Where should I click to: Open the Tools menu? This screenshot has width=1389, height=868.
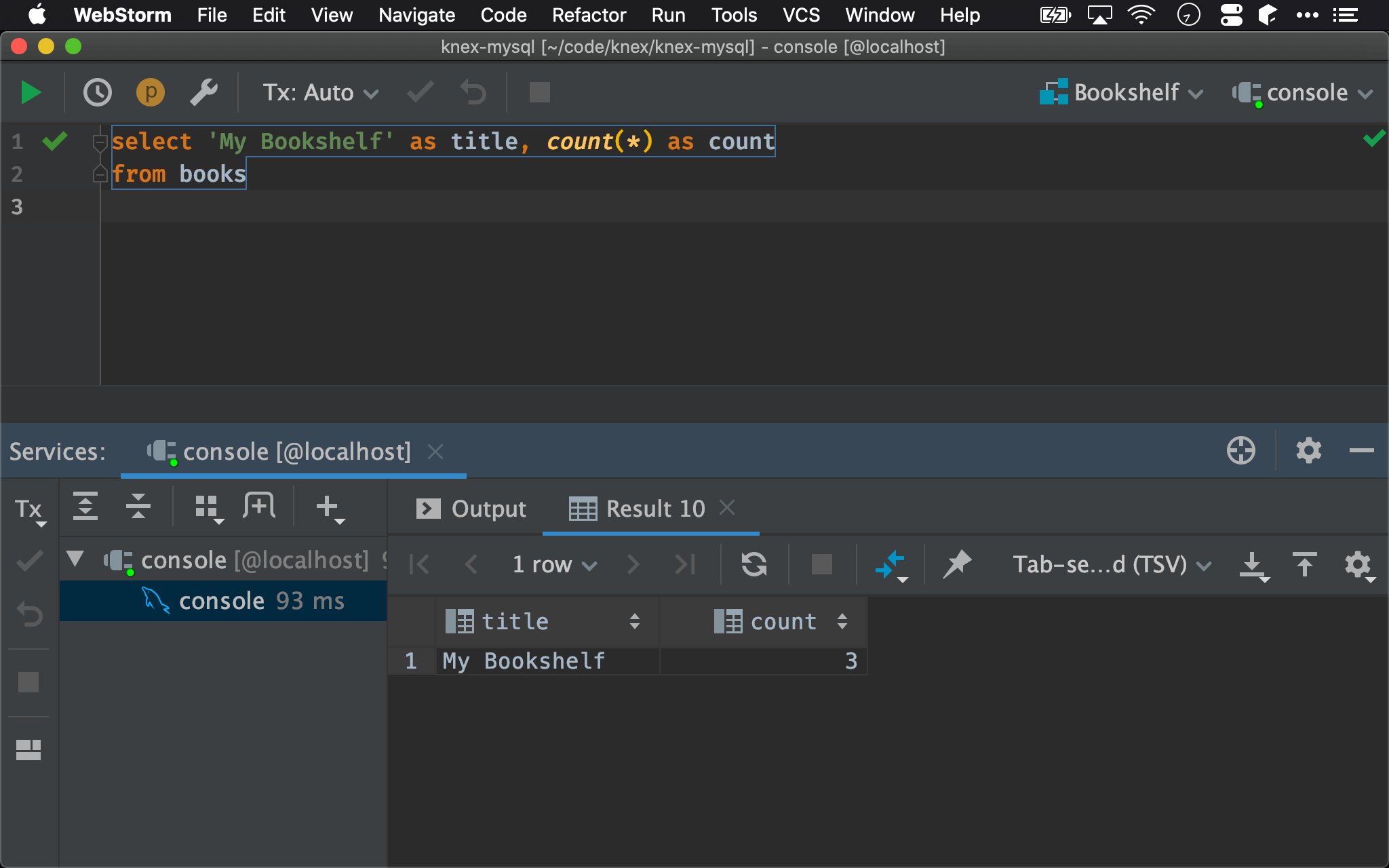pos(734,15)
